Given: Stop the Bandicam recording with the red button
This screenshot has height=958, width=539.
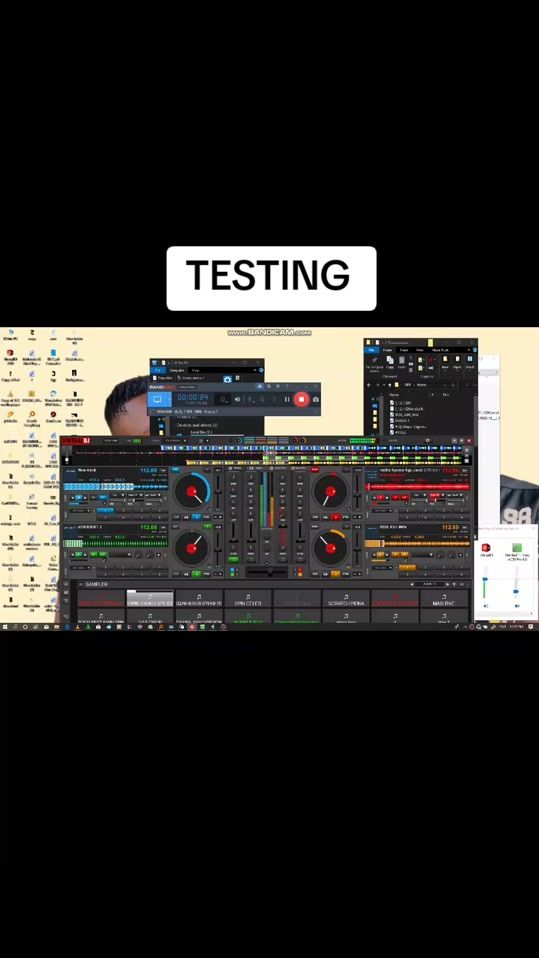Looking at the screenshot, I should tap(301, 399).
